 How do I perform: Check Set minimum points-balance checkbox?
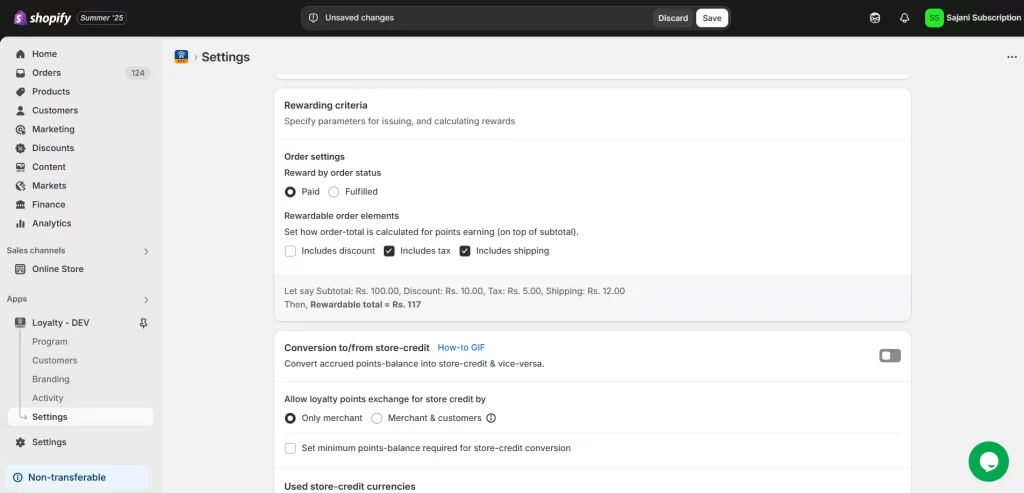290,449
